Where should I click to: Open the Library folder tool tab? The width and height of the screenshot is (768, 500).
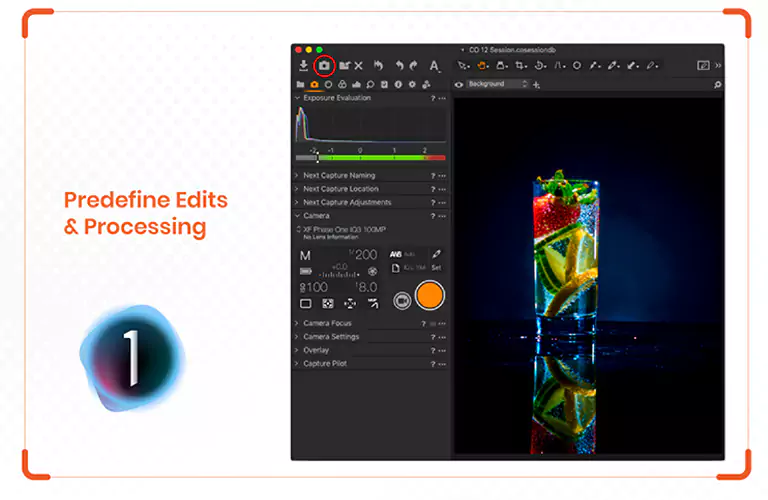300,85
